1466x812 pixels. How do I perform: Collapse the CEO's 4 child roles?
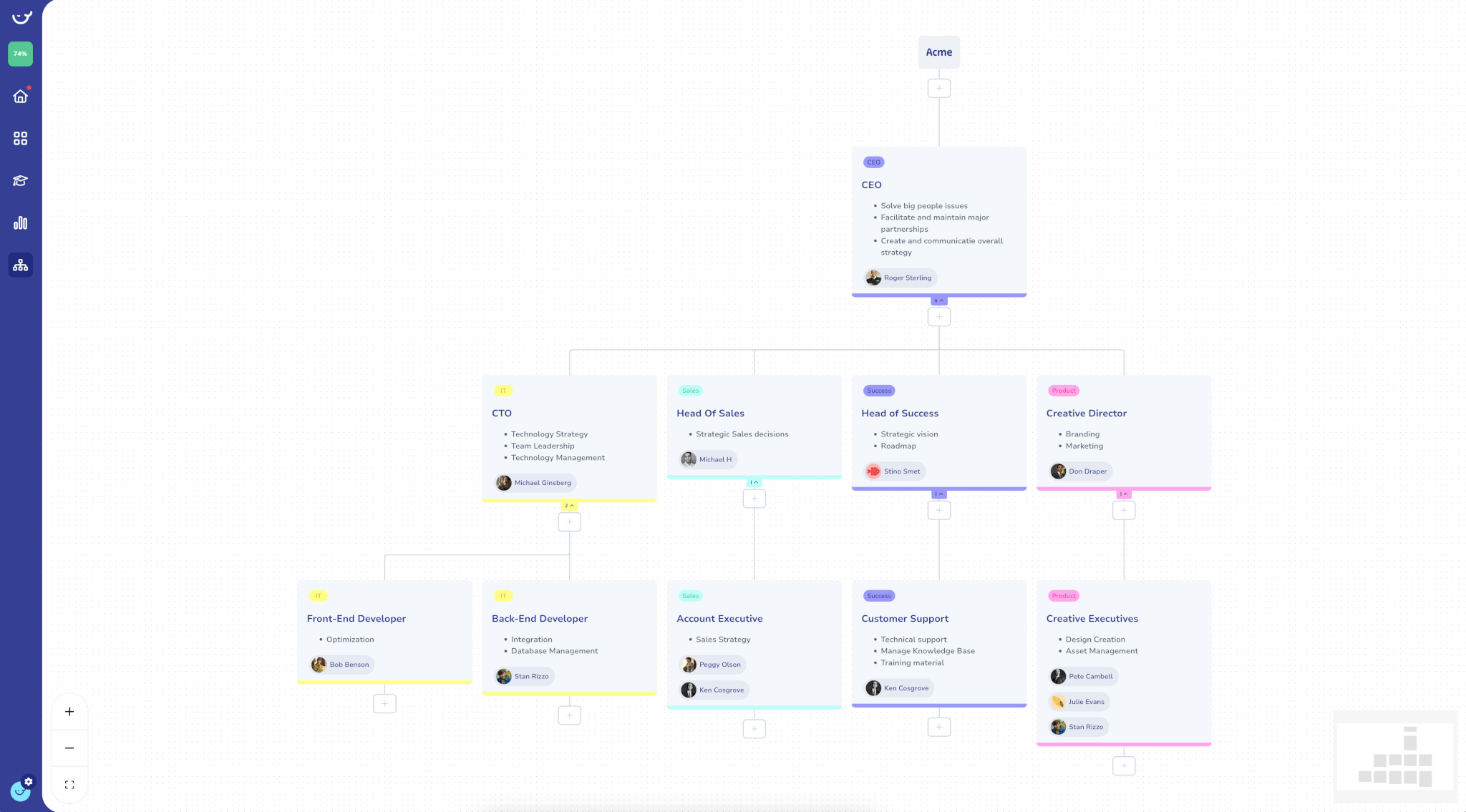938,300
